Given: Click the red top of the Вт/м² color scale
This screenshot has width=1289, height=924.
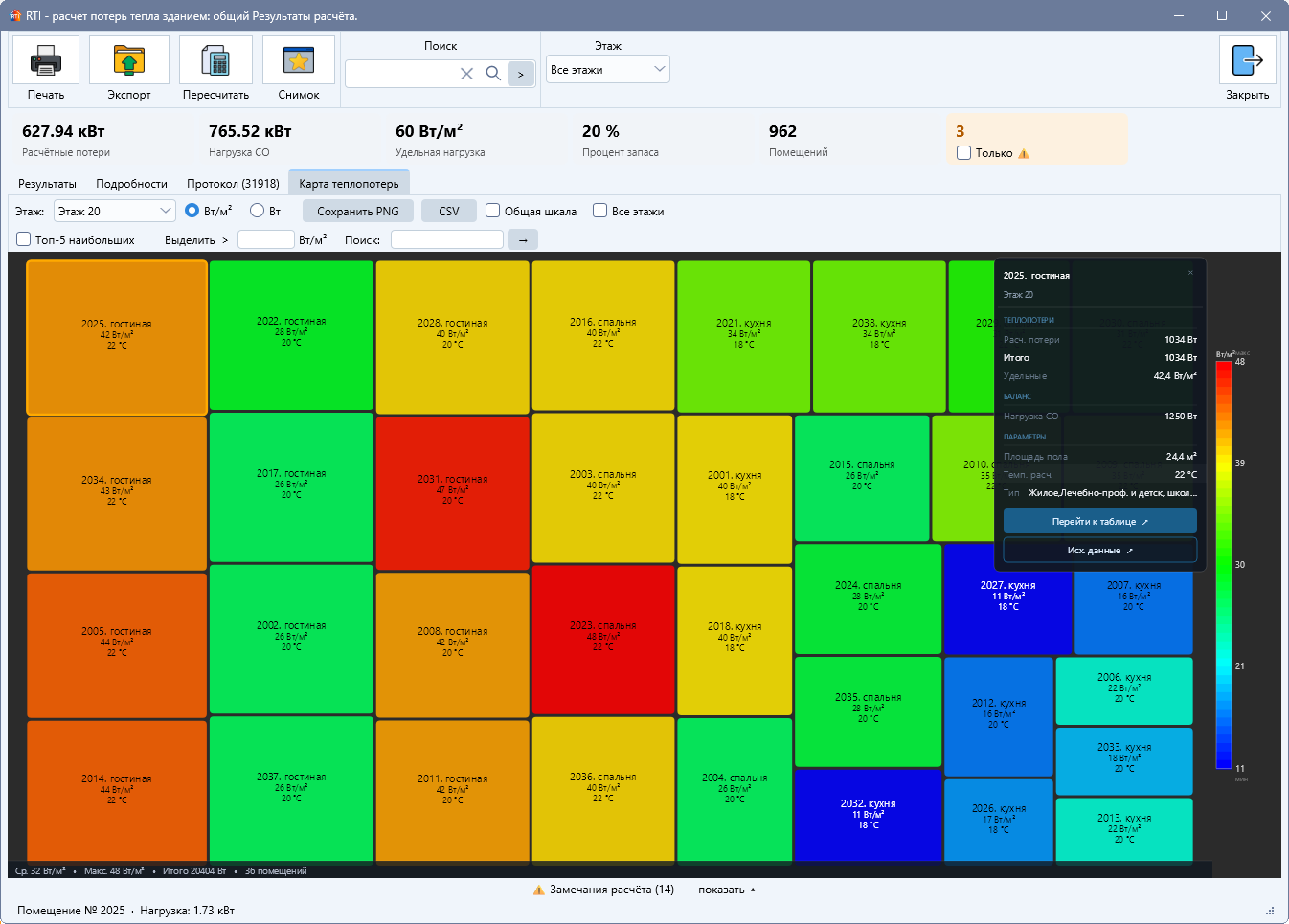Looking at the screenshot, I should coord(1223,367).
